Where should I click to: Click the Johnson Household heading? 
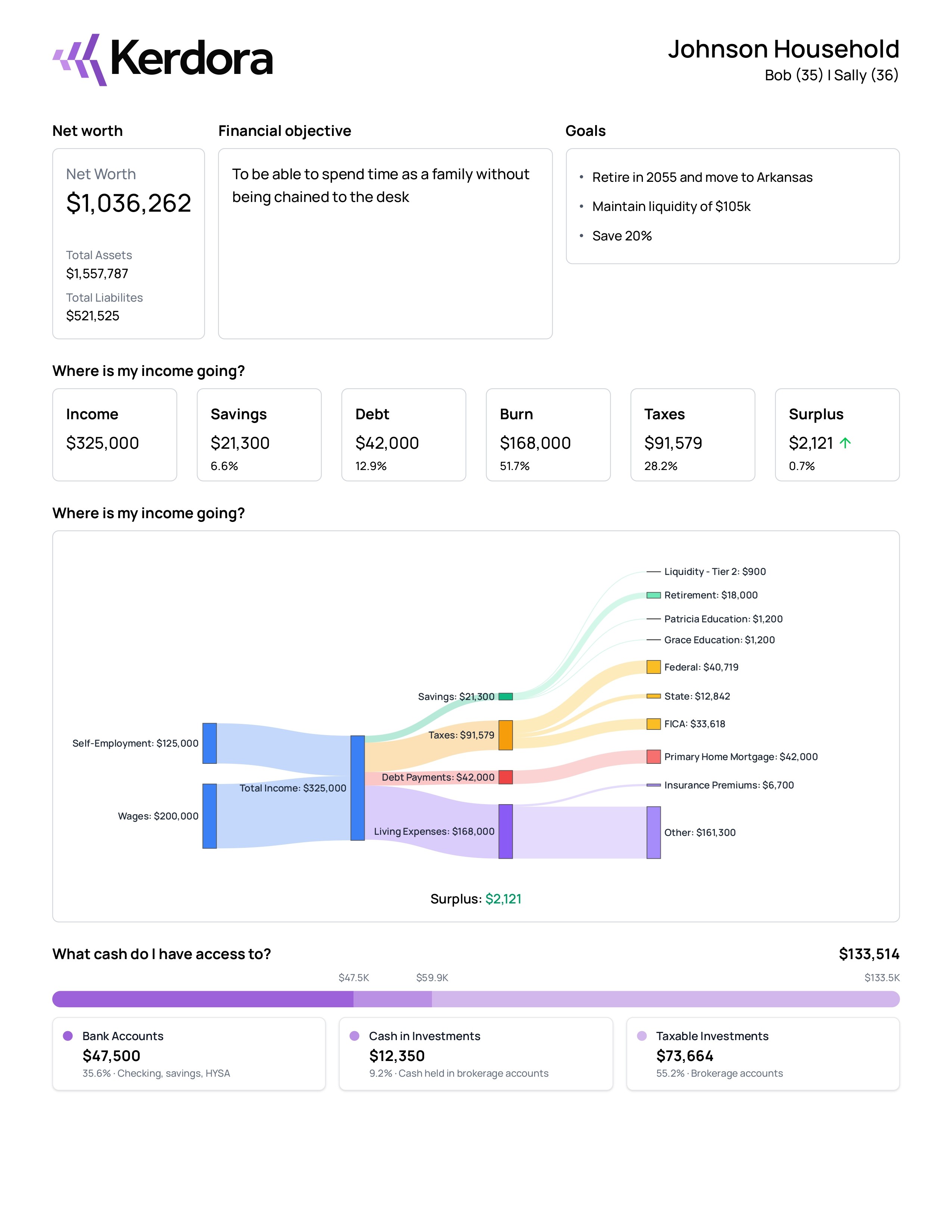tap(783, 49)
